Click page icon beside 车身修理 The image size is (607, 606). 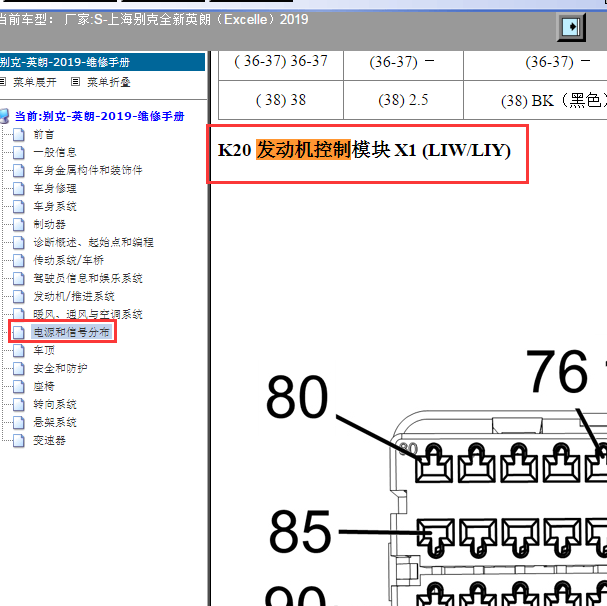(x=18, y=189)
